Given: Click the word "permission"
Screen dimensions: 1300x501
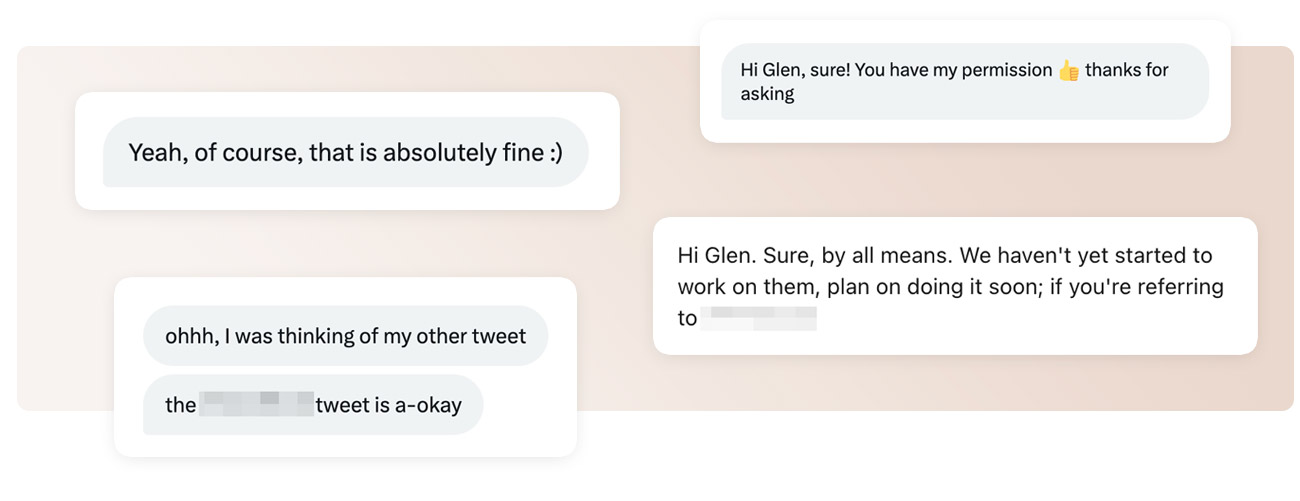Looking at the screenshot, I should click(1003, 71).
